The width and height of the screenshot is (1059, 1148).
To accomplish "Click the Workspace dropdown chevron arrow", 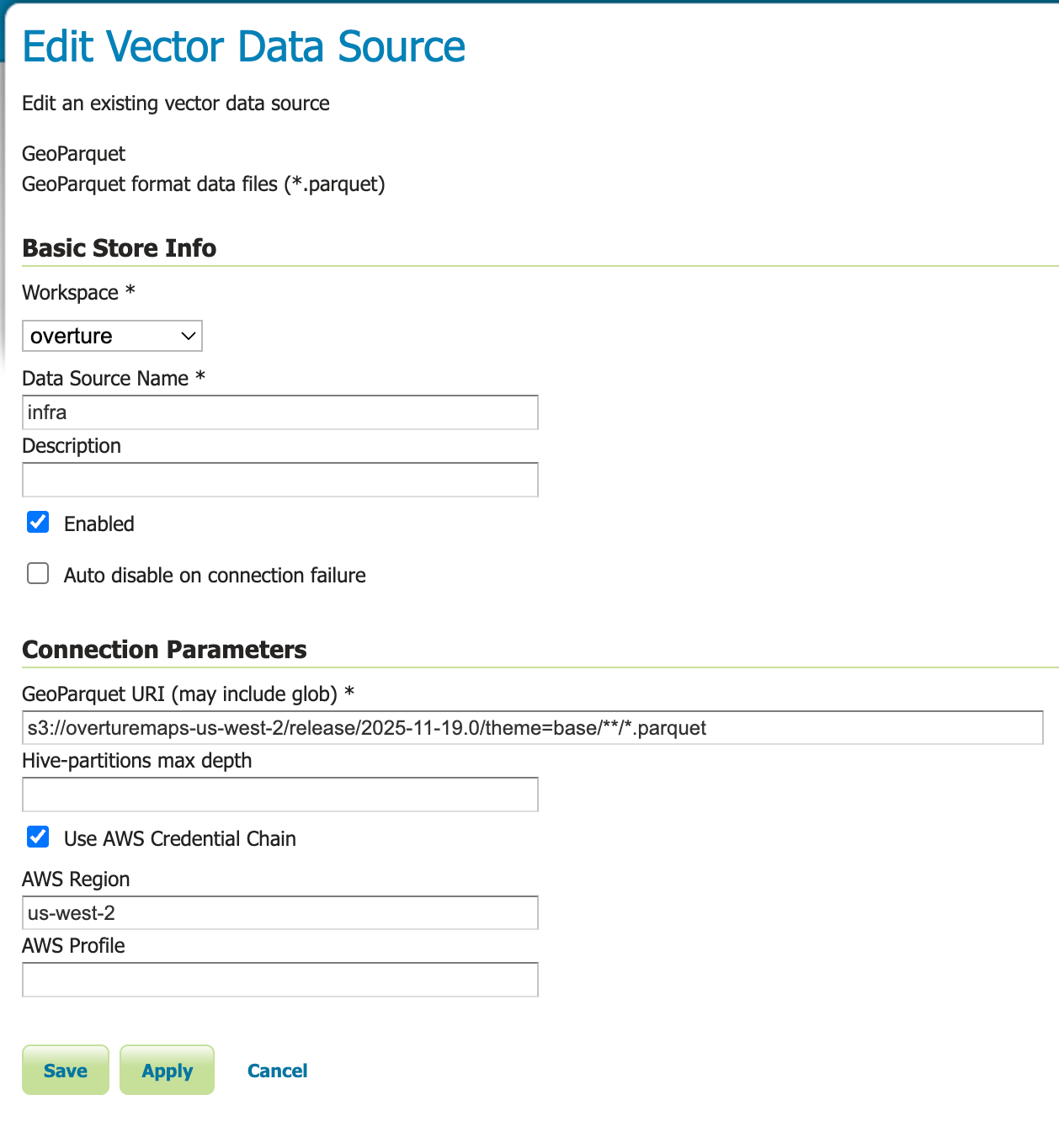I will [187, 336].
